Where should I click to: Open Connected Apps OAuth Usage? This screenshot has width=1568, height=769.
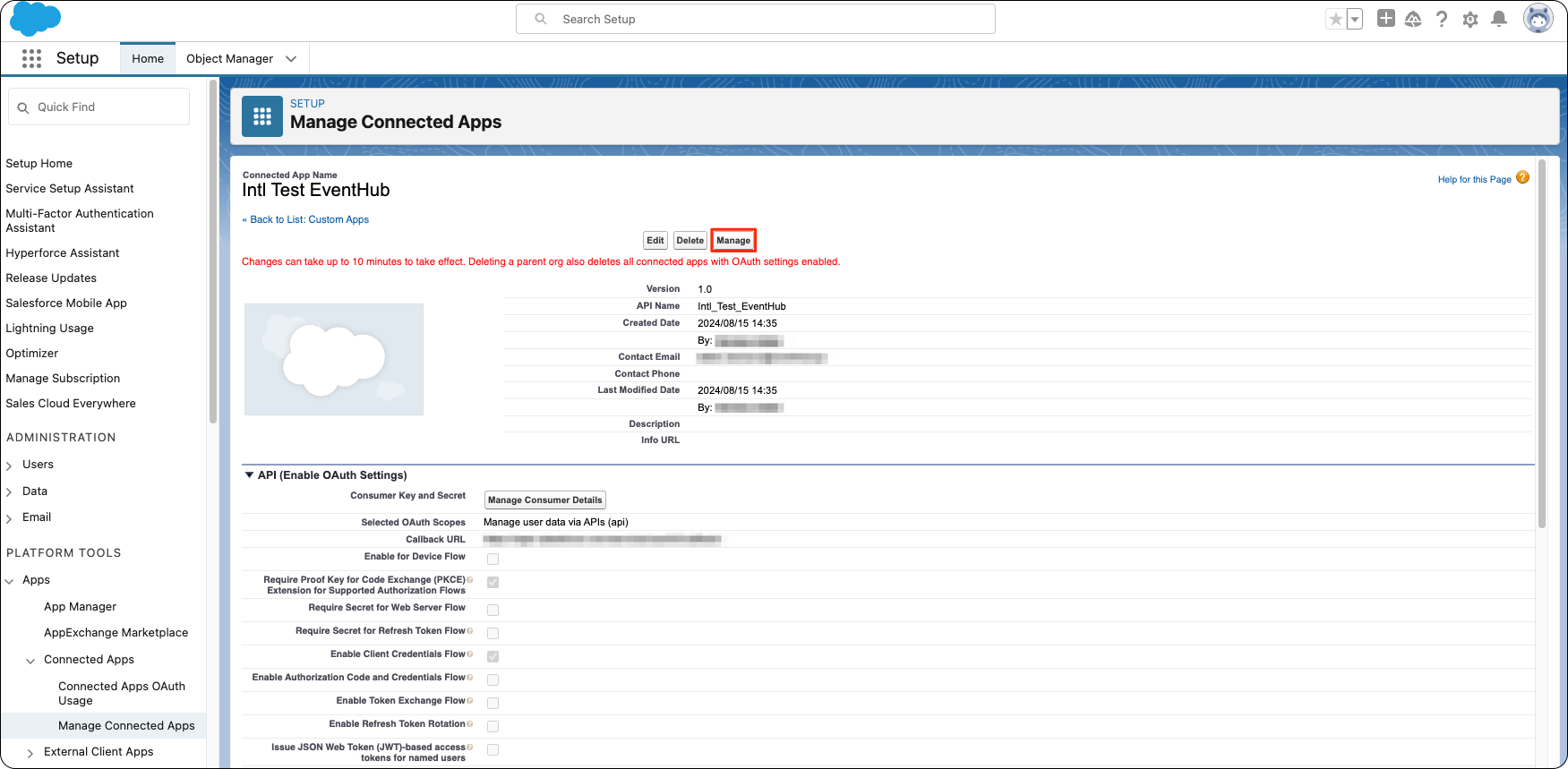coord(122,693)
